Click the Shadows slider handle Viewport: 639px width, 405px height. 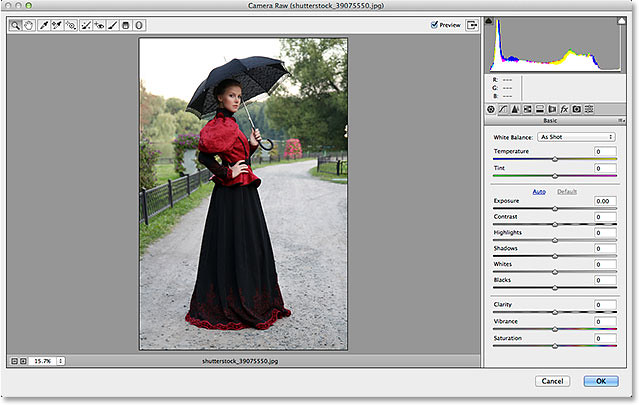[x=555, y=256]
